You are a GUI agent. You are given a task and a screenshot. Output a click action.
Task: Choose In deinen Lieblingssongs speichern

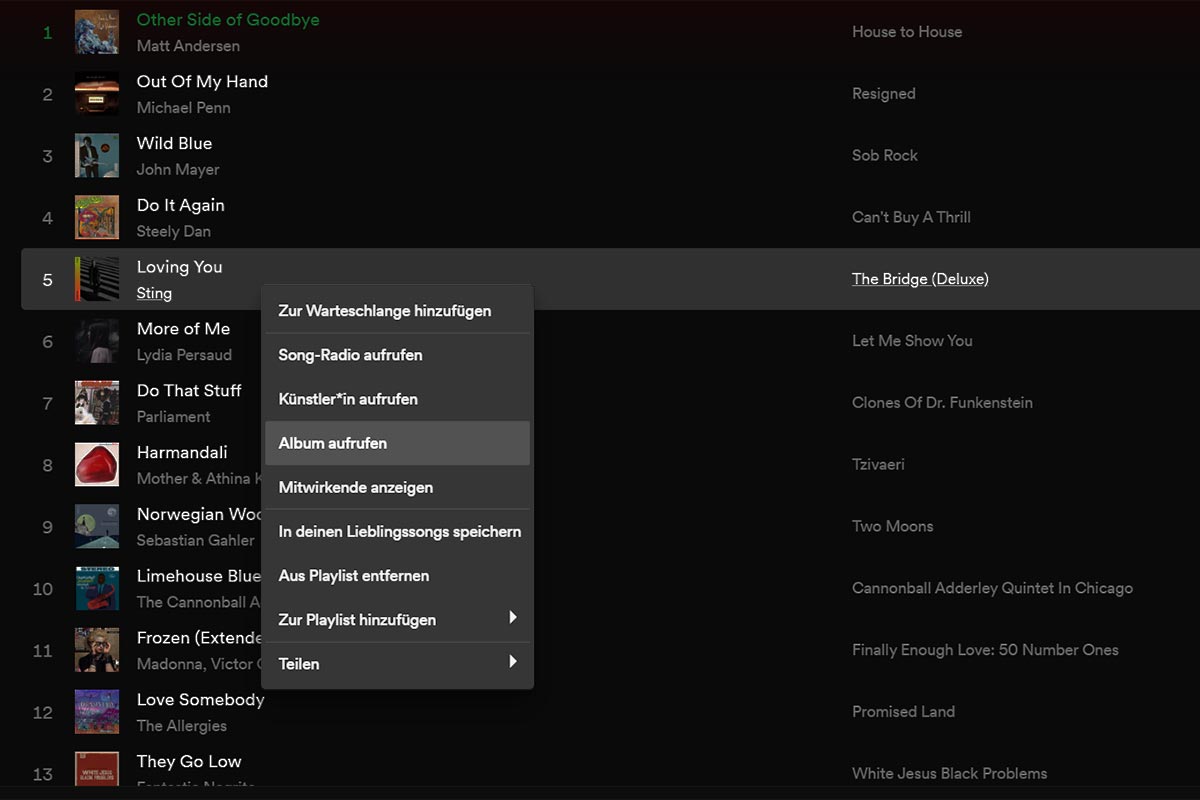click(399, 532)
